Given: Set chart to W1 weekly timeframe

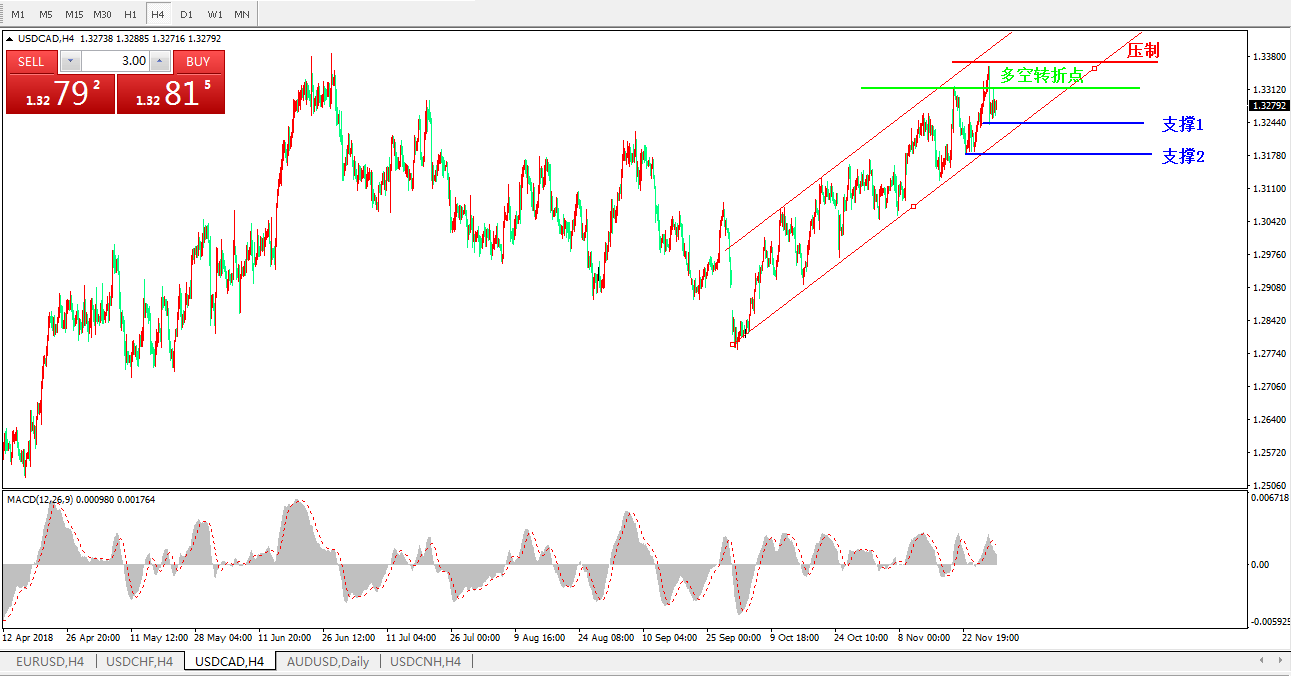Looking at the screenshot, I should (x=214, y=15).
